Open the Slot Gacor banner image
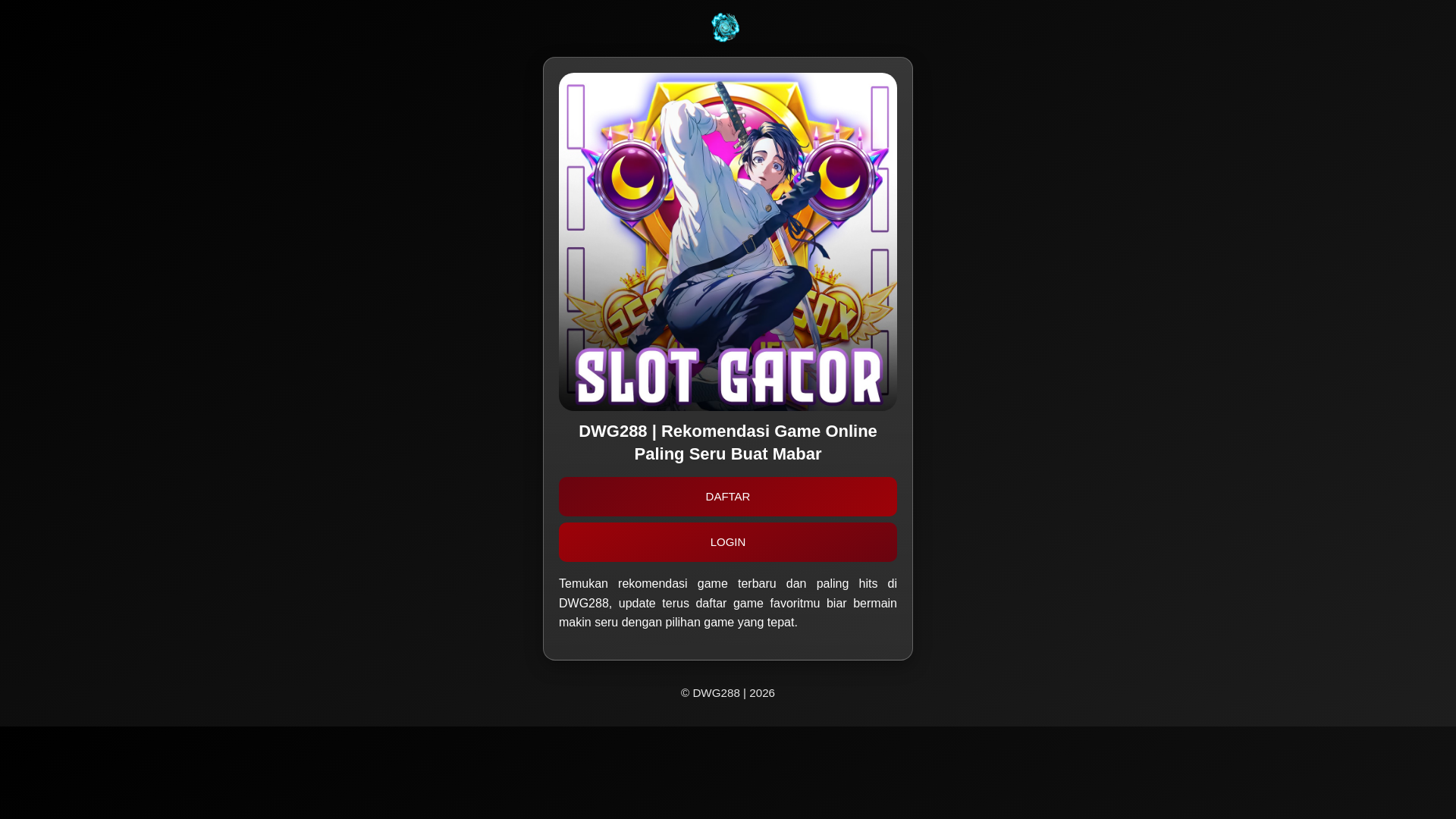Screen dimensions: 1456x819 pos(728,242)
